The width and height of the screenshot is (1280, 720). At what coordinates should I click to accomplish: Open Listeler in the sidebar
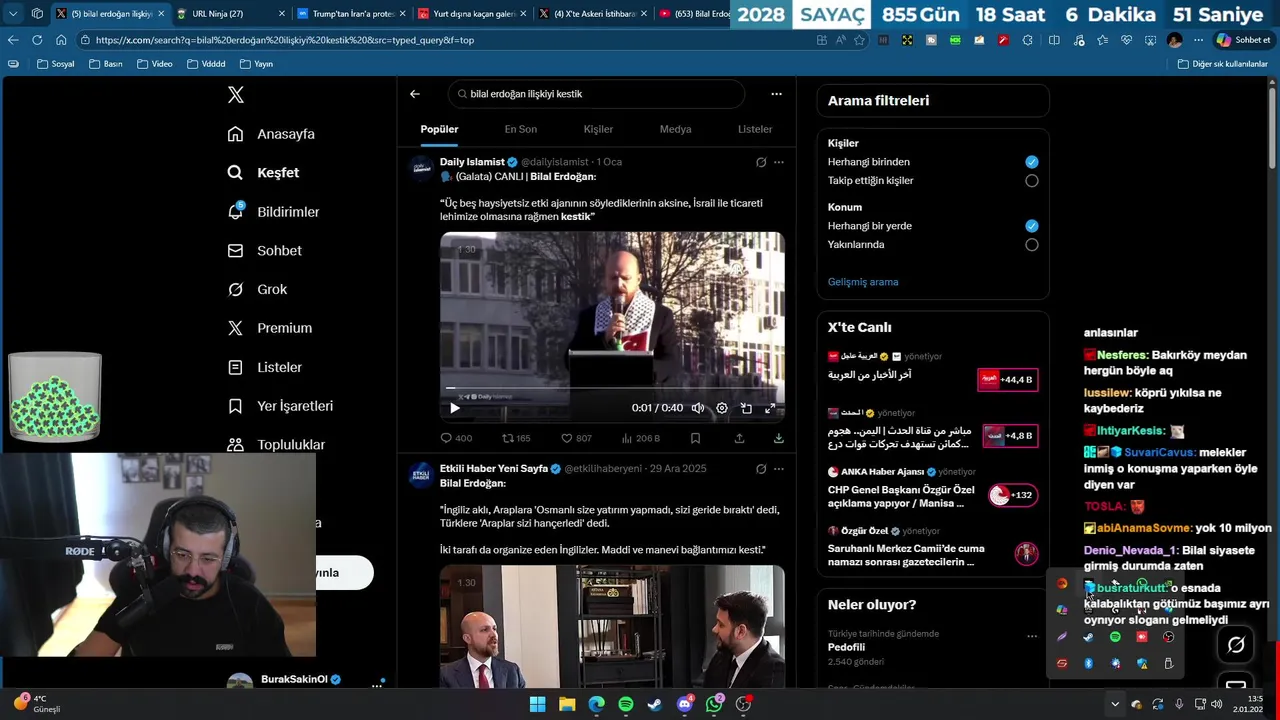pyautogui.click(x=264, y=367)
